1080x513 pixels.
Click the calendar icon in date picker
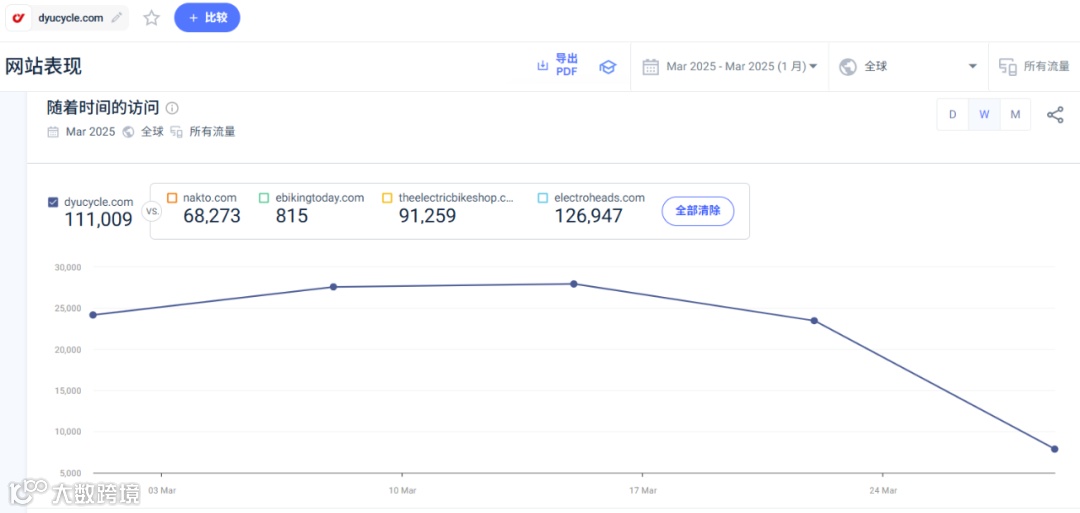click(x=650, y=66)
